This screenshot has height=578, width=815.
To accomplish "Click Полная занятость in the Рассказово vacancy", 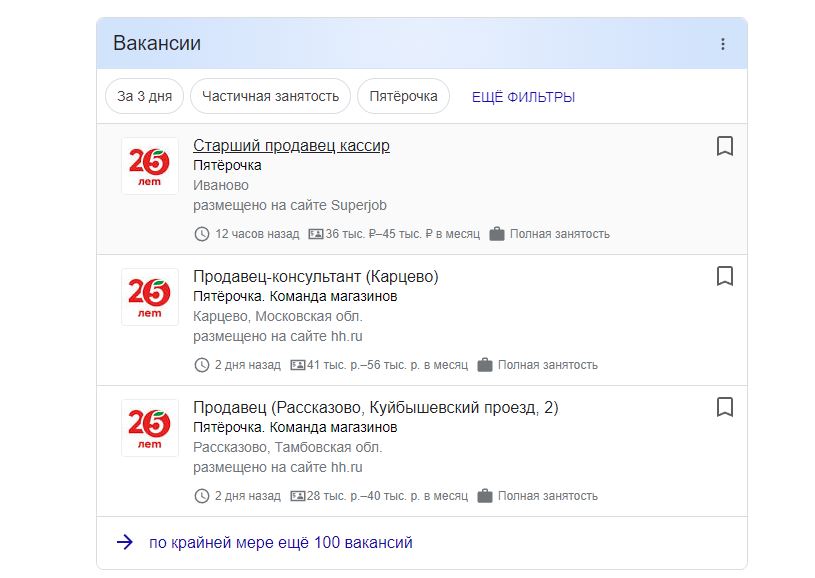I will click(x=548, y=496).
